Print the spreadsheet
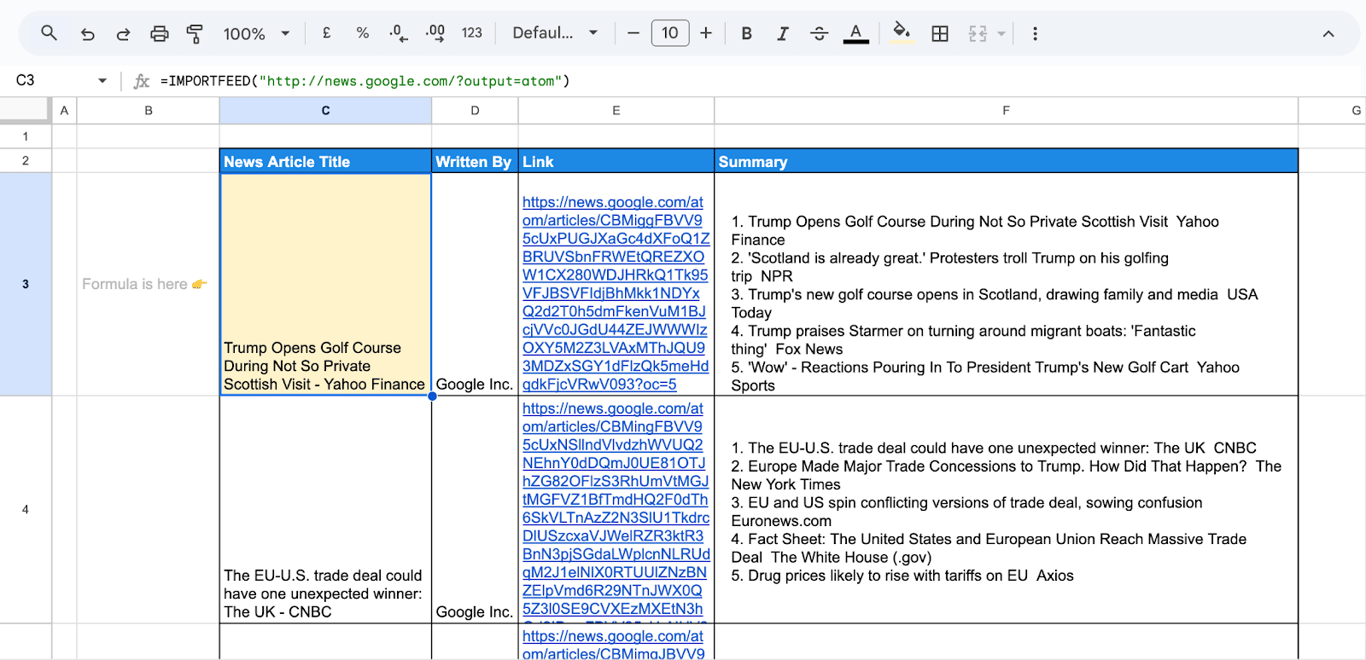The width and height of the screenshot is (1366, 660). click(x=159, y=33)
